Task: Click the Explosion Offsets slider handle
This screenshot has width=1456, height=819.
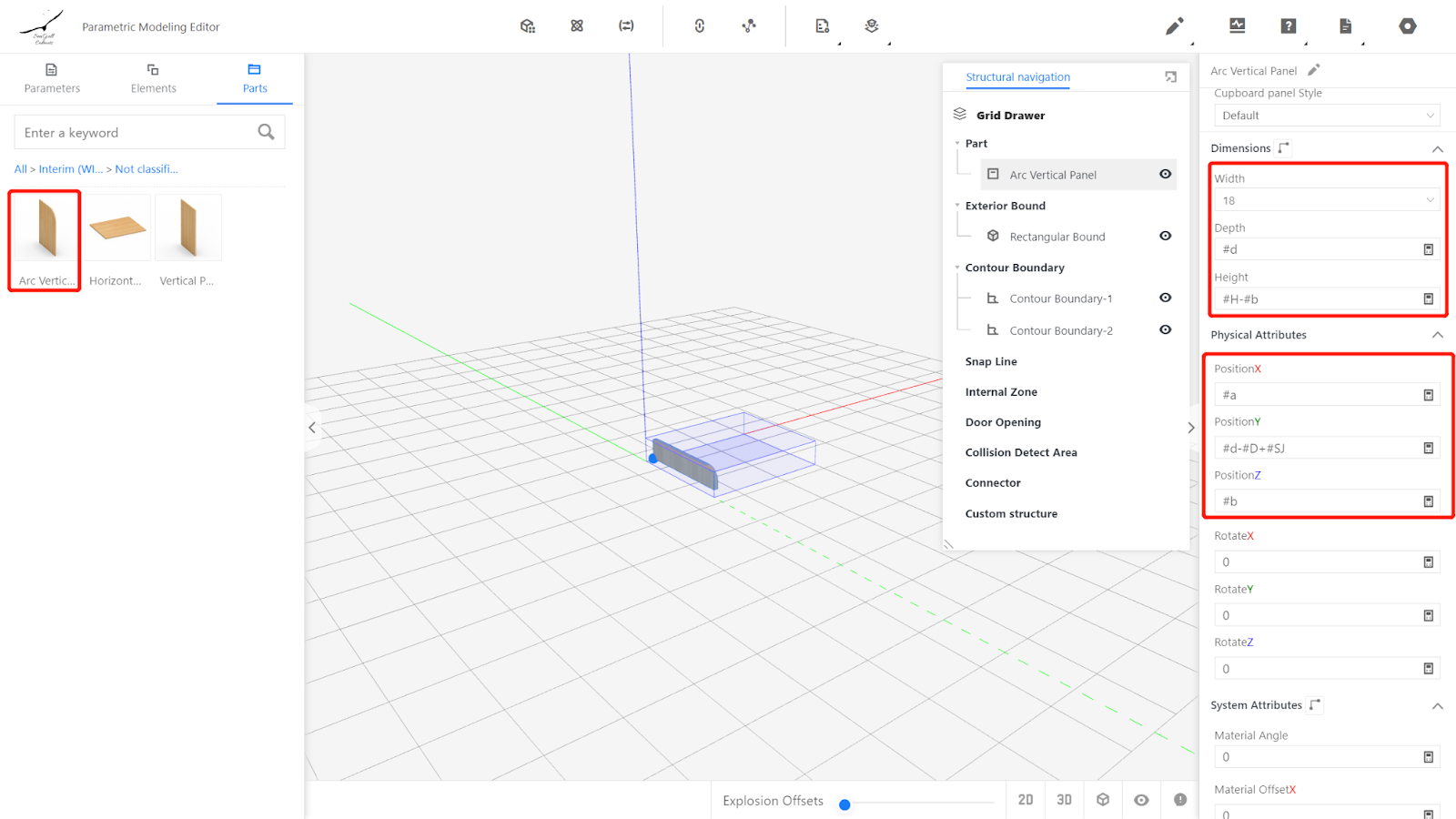Action: [x=844, y=804]
